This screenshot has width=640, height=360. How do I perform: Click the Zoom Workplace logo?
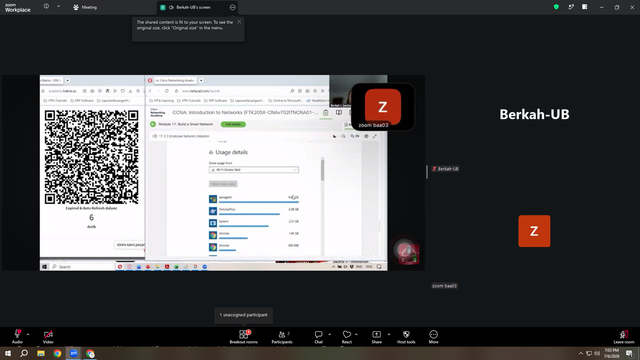click(18, 7)
